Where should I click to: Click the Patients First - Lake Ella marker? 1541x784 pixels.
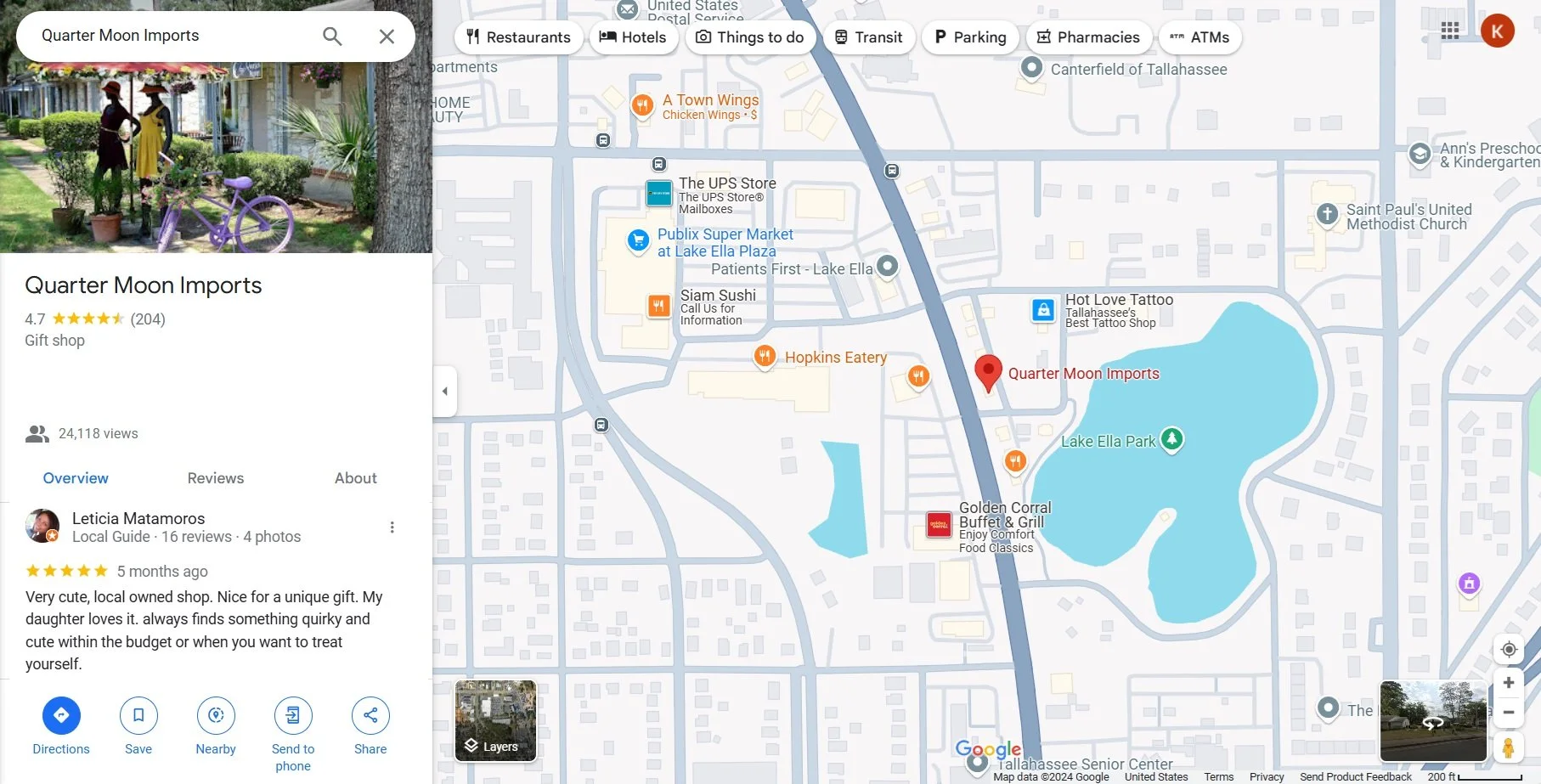887,267
